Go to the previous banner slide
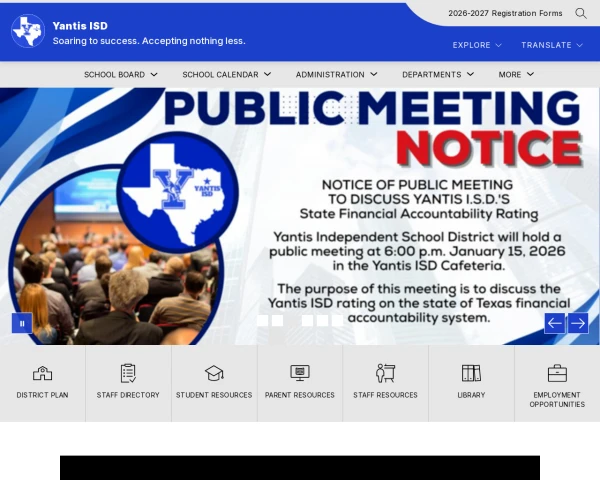 tap(554, 323)
